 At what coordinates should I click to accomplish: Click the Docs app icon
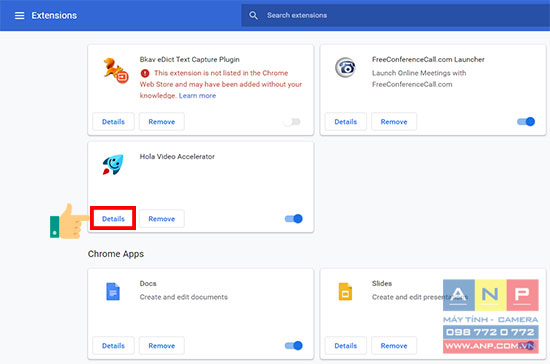[x=113, y=292]
